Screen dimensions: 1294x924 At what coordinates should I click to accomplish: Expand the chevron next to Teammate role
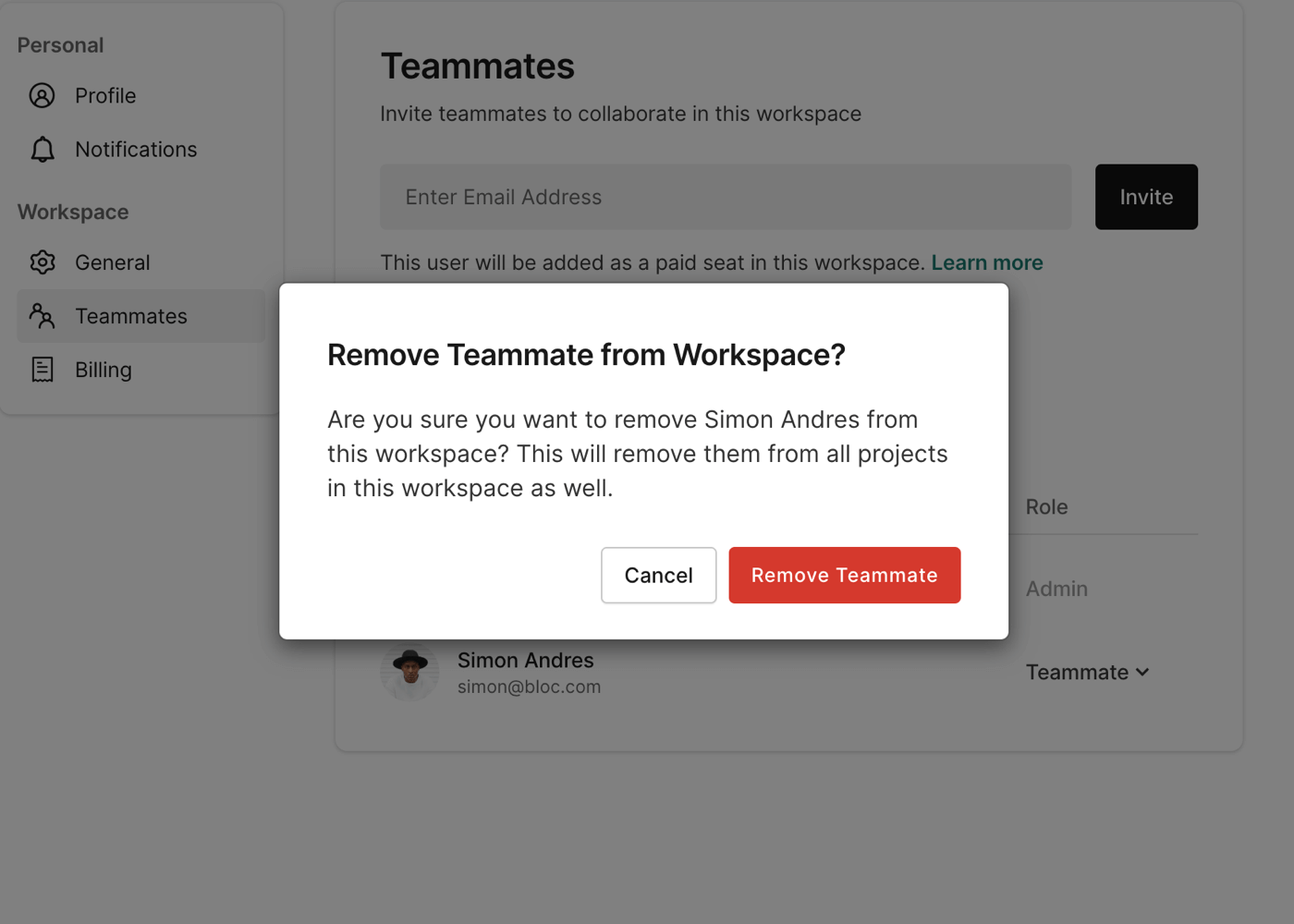[1142, 673]
